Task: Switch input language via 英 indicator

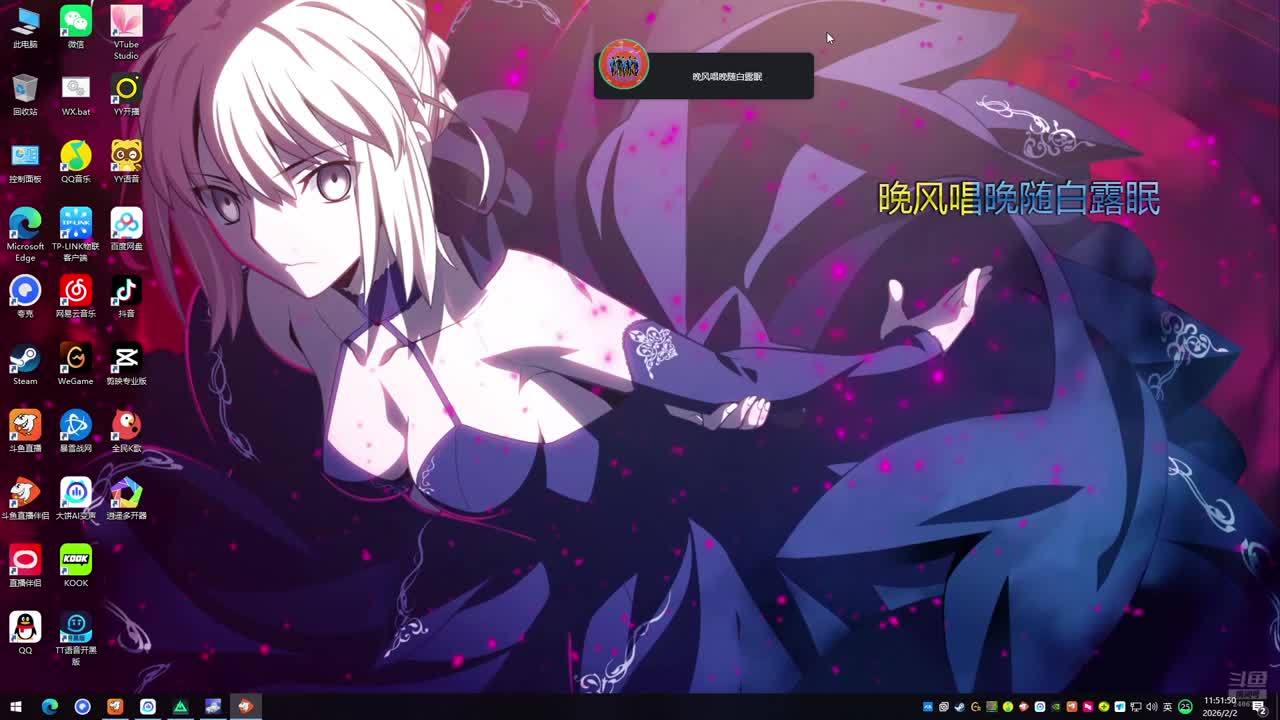Action: tap(1168, 707)
